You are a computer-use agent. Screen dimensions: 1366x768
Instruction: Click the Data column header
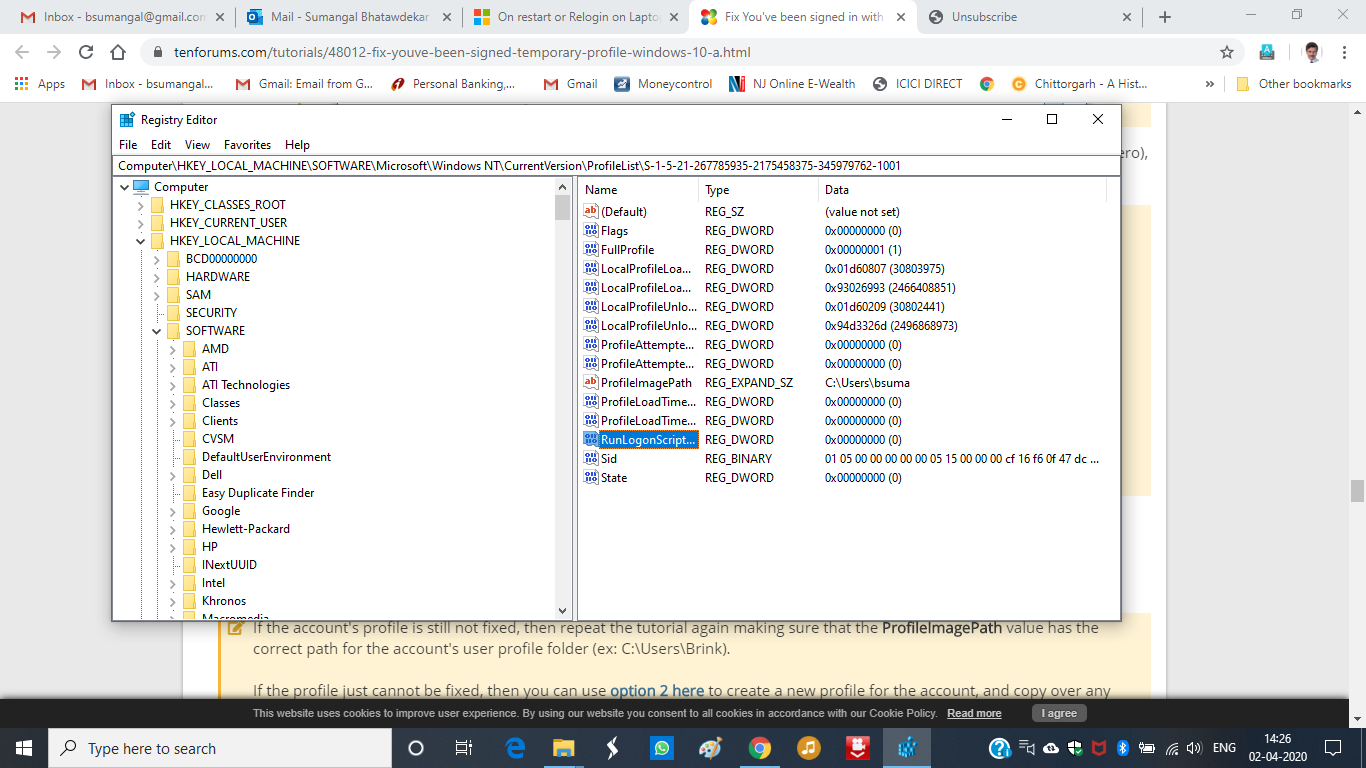pyautogui.click(x=962, y=190)
